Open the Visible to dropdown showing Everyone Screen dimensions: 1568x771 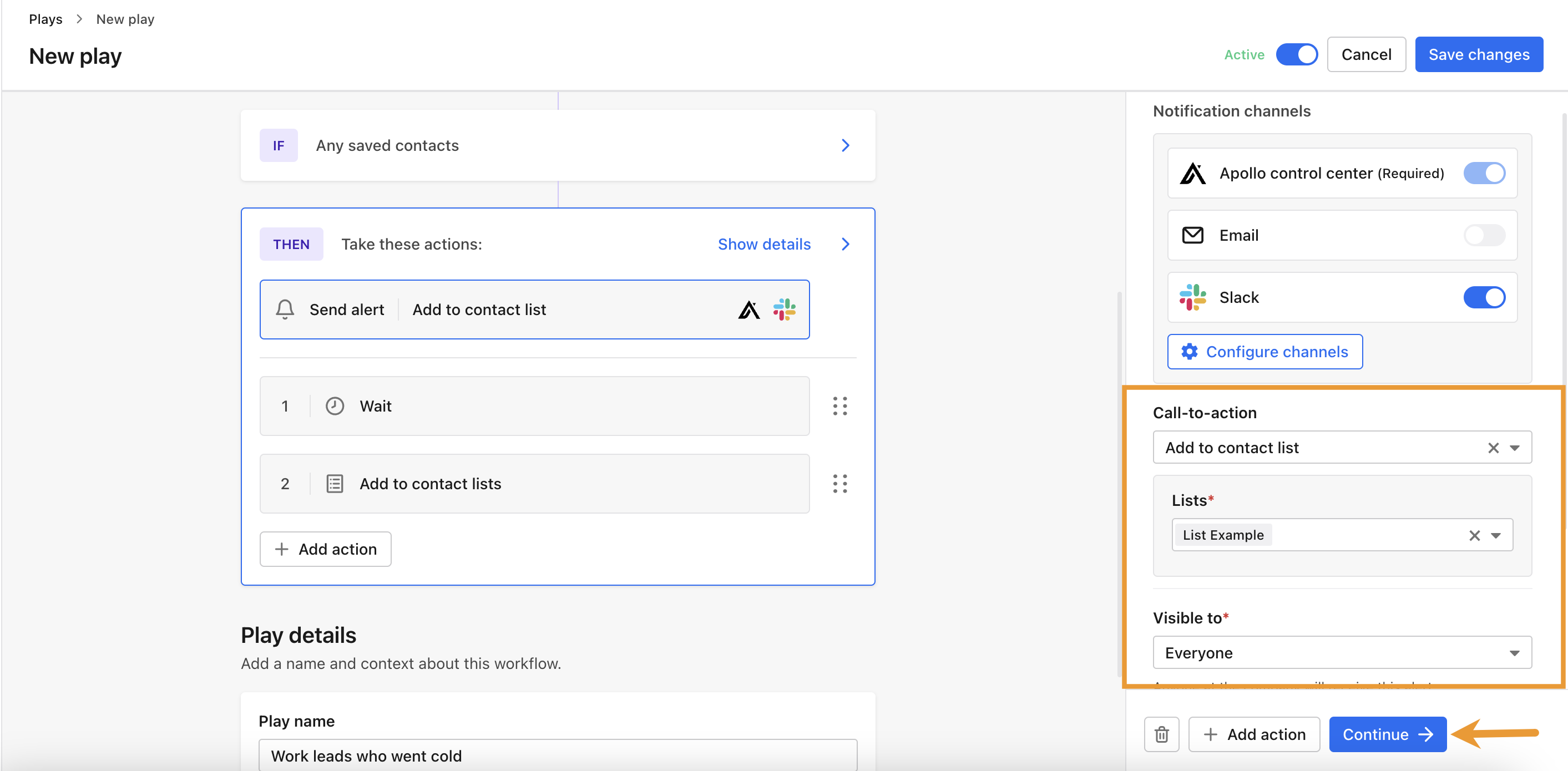[1515, 652]
